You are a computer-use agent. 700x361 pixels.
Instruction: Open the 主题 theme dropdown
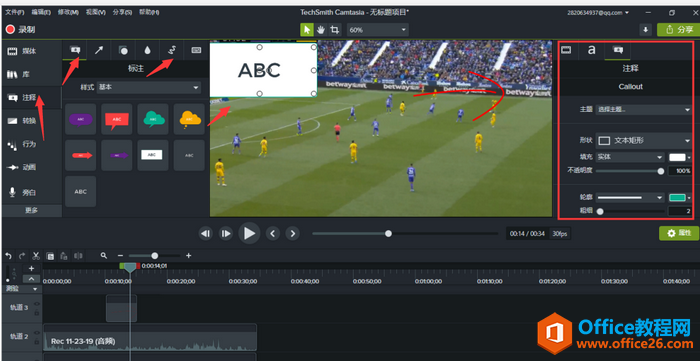click(x=643, y=109)
